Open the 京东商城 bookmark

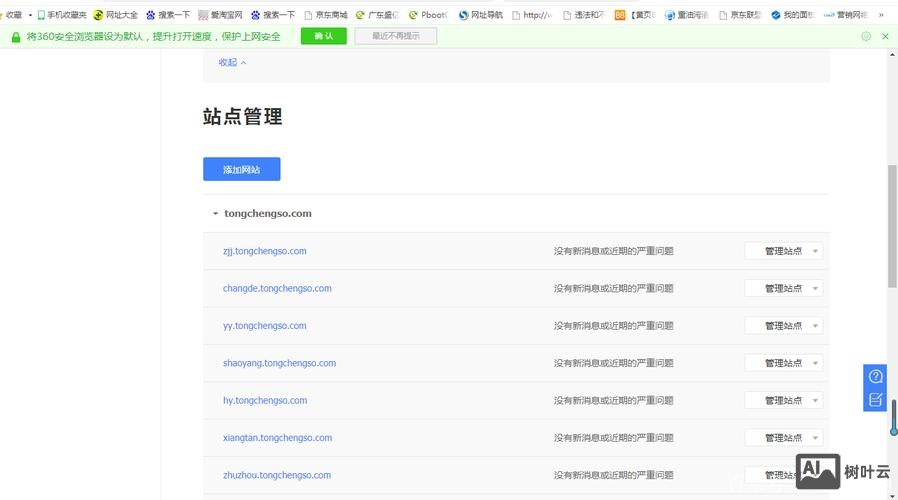326,15
